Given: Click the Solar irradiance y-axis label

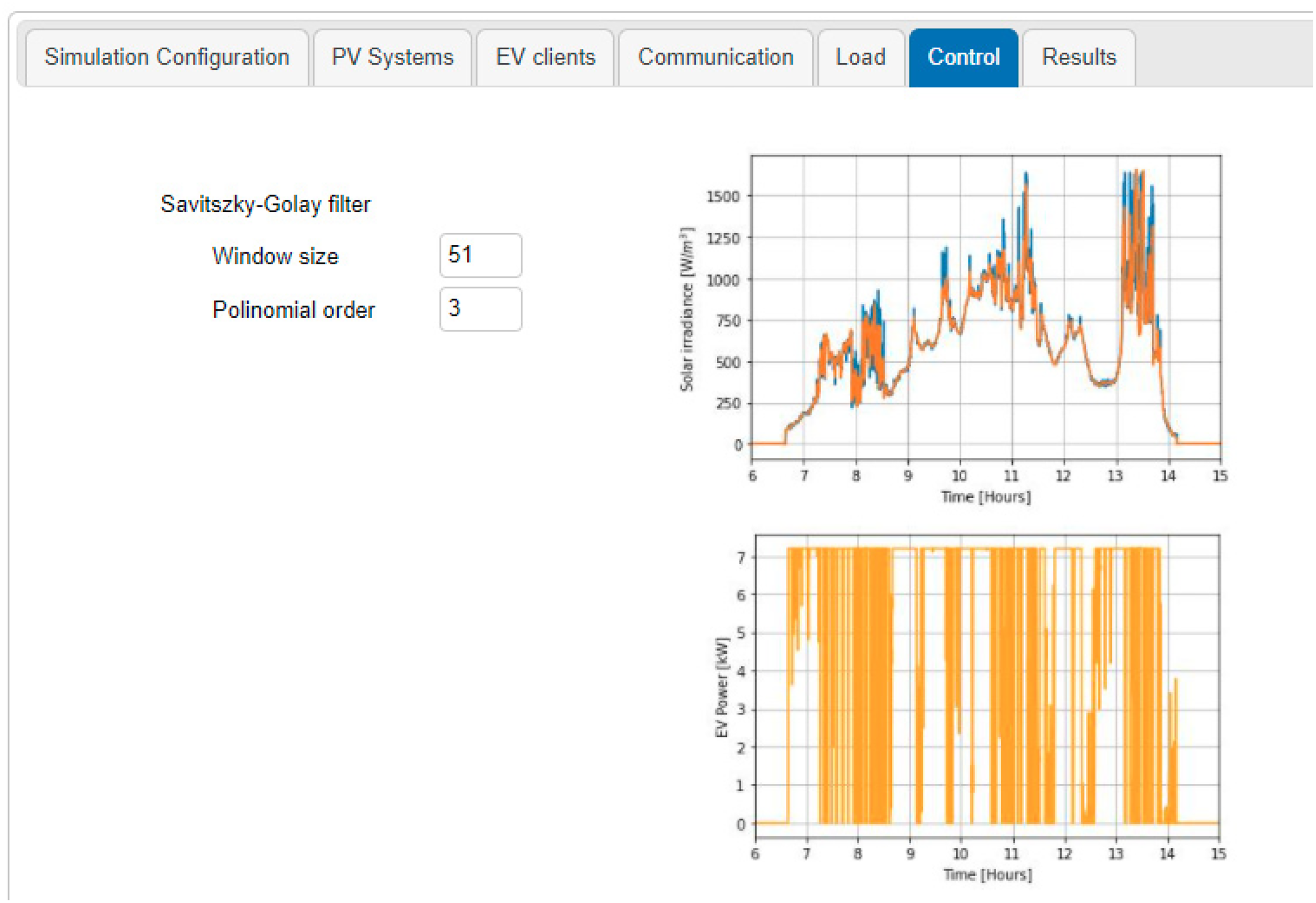Looking at the screenshot, I should [x=687, y=309].
